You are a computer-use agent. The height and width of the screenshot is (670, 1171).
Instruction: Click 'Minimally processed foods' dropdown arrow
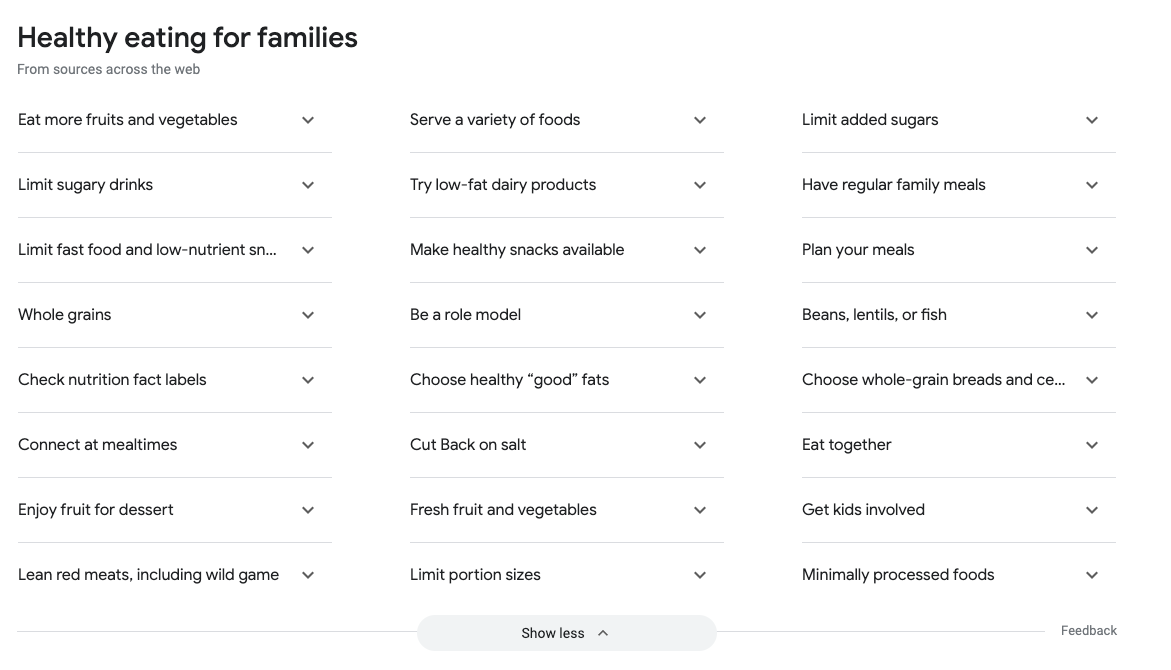tap(1092, 575)
